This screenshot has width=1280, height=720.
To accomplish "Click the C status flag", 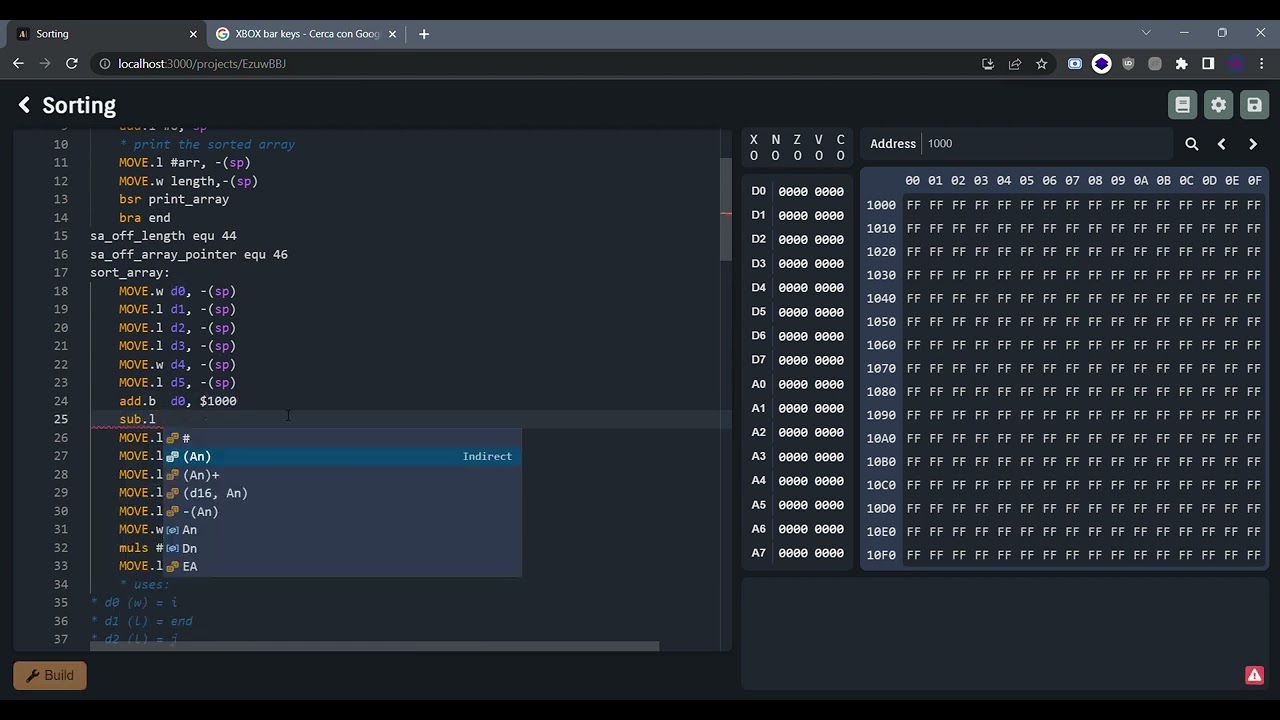I will click(840, 147).
